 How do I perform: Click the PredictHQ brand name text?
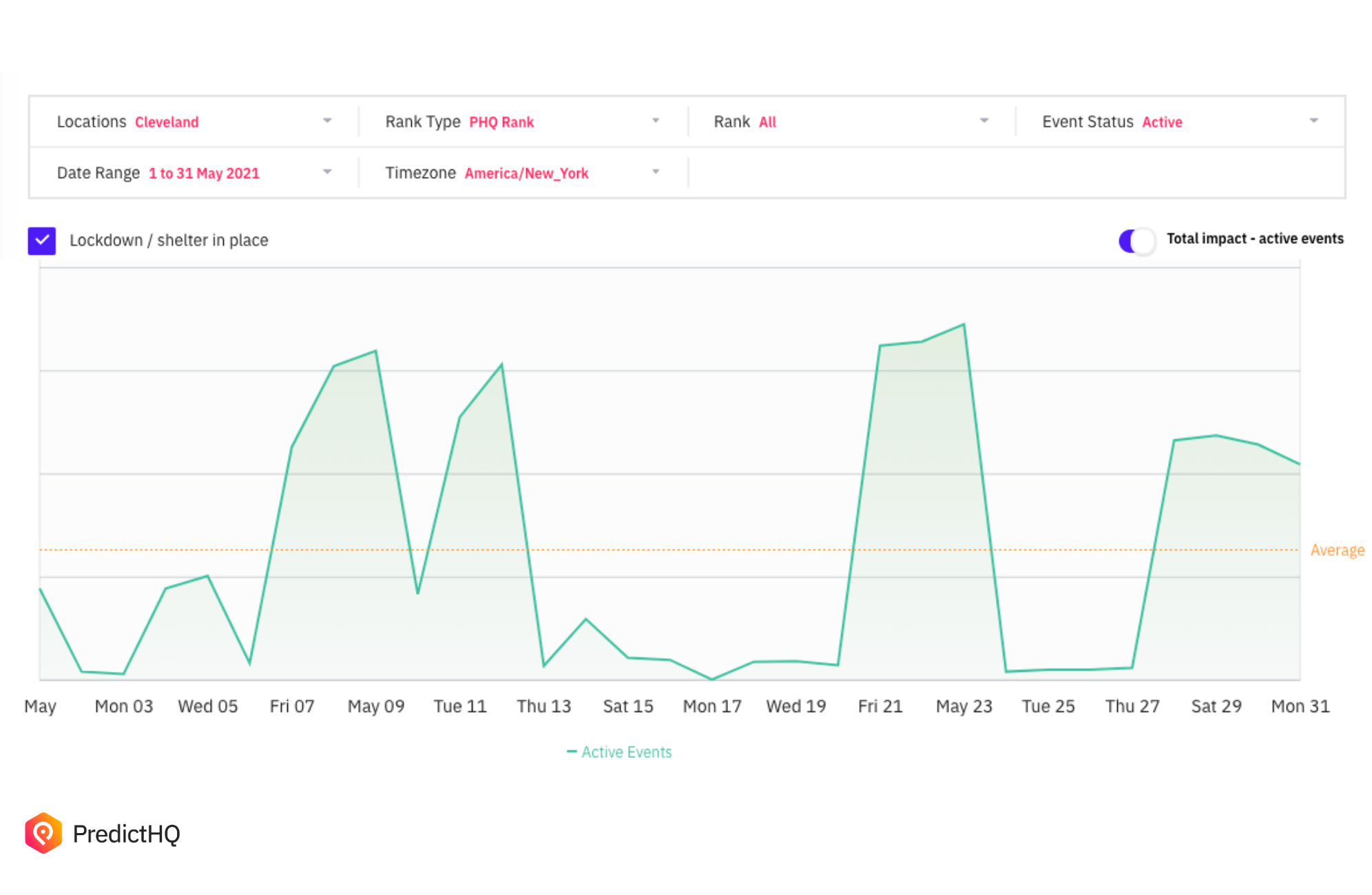126,834
